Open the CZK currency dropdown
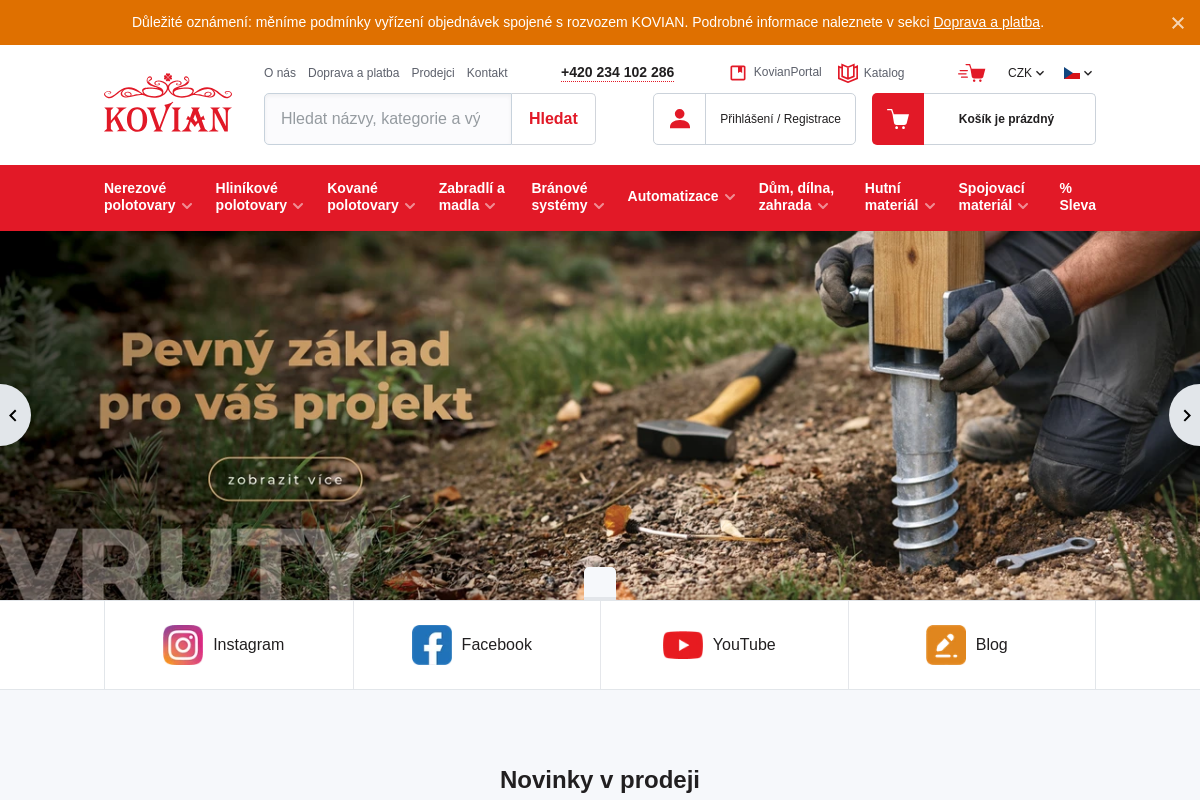The width and height of the screenshot is (1200, 800). click(x=1026, y=73)
